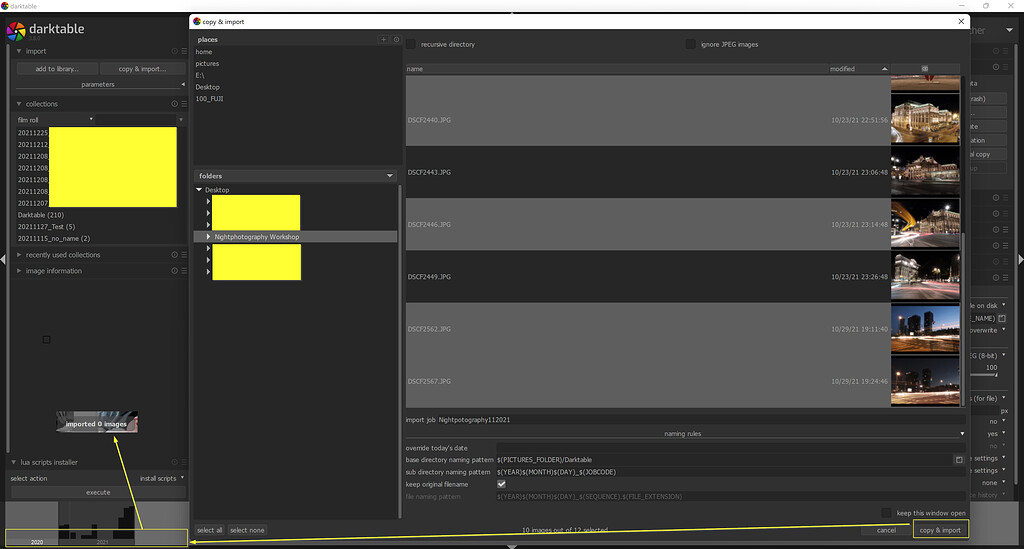Viewport: 1024px width, 549px height.
Task: Collapse the Desktop folder tree node
Action: click(199, 190)
